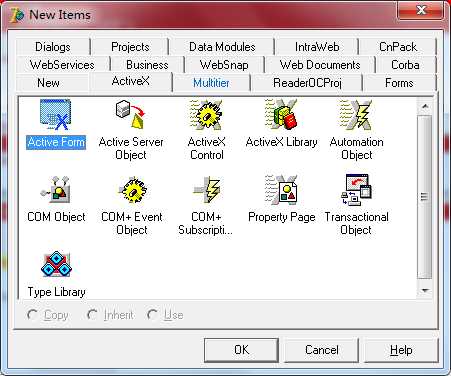The image size is (451, 376).
Task: Click the "ActiveX Library" label
Action: point(281,142)
